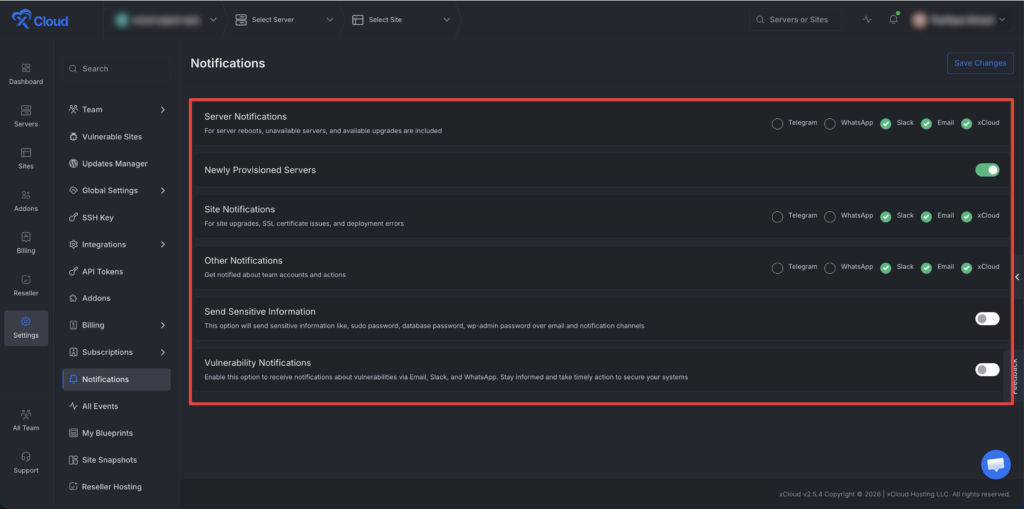Open All Events in settings menu
The width and height of the screenshot is (1024, 509).
(117, 406)
